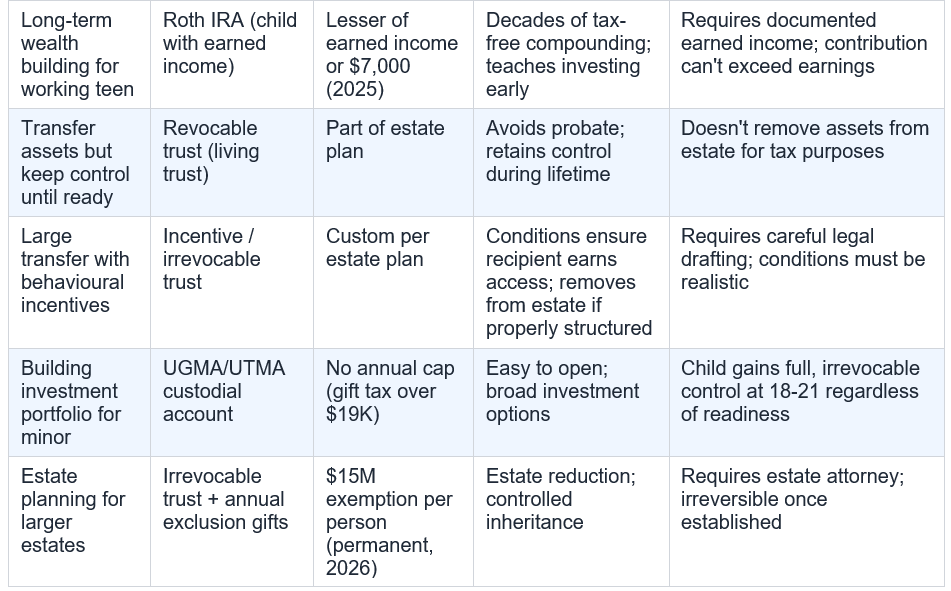The image size is (951, 591).
Task: Select the 'Transfer assets but keep control' cell
Action: 79,163
